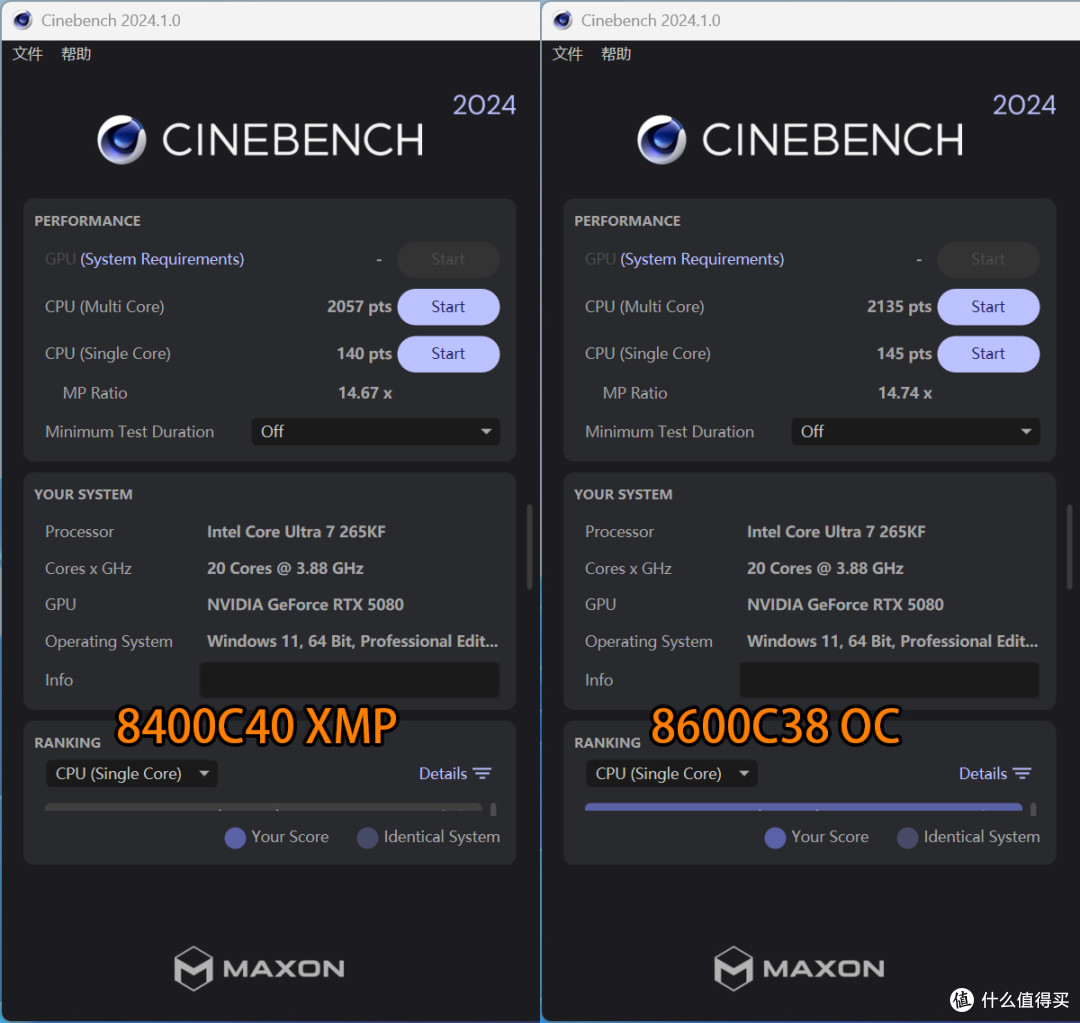The width and height of the screenshot is (1080, 1023).
Task: Open the ranking CPU (Single Core) dropdown in right window
Action: (x=672, y=774)
